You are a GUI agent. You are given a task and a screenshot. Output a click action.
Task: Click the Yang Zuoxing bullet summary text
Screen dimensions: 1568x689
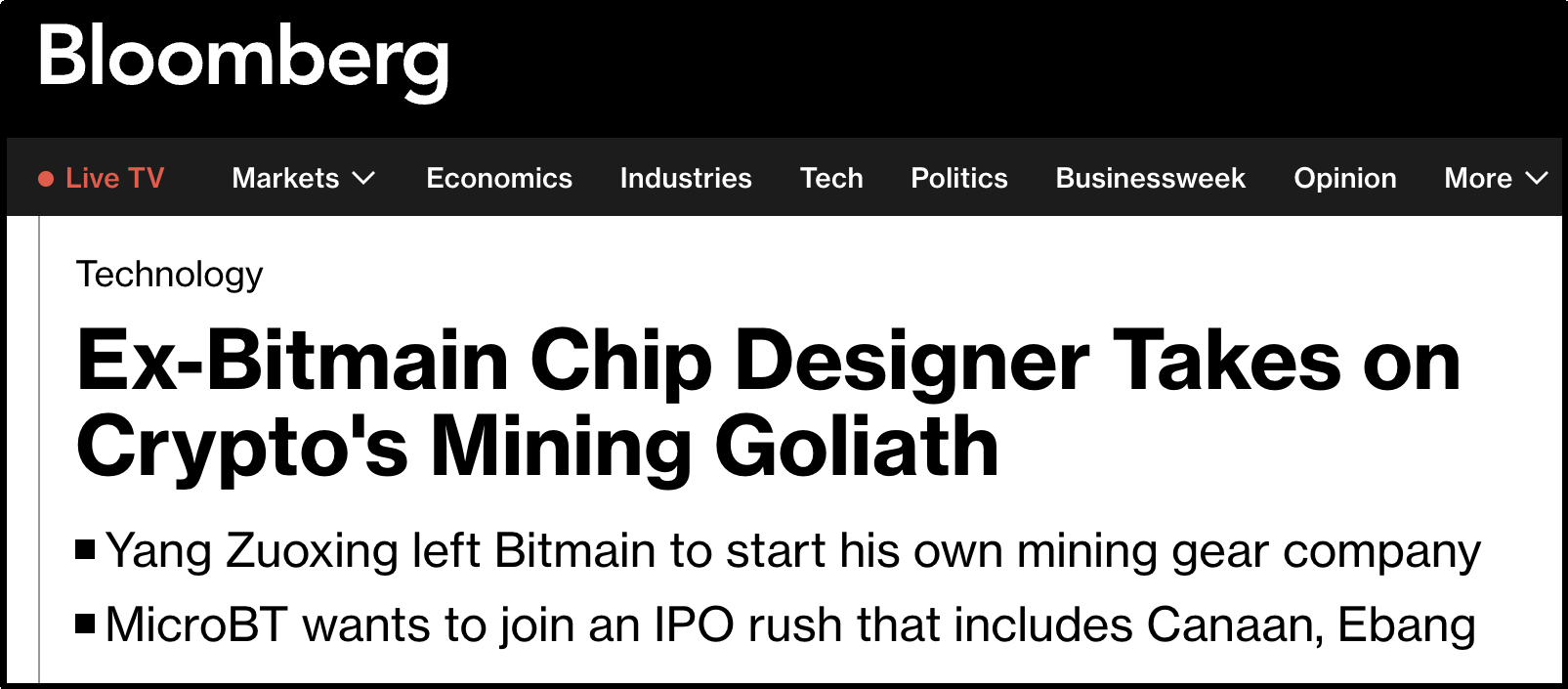click(x=792, y=551)
